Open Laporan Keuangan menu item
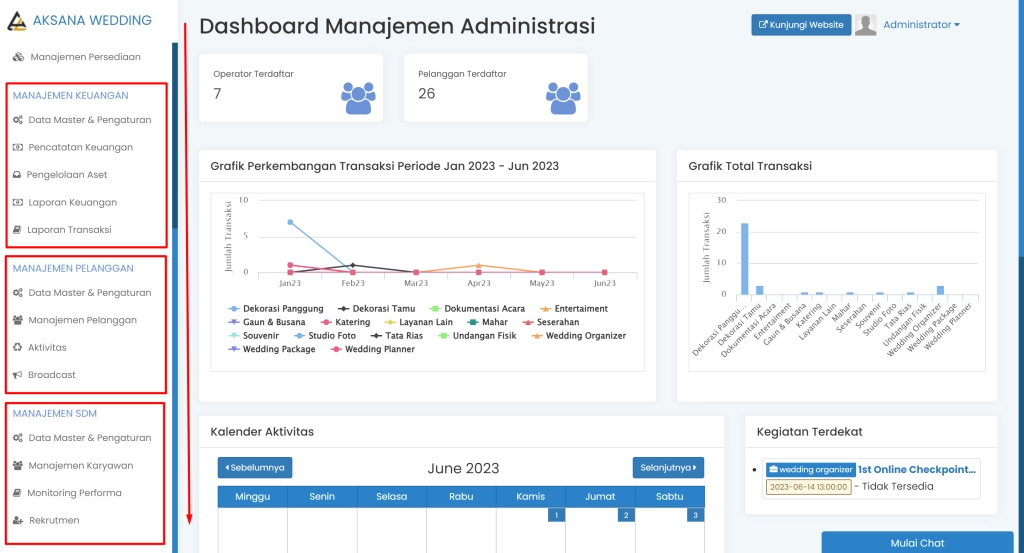This screenshot has width=1024, height=553. (x=71, y=202)
